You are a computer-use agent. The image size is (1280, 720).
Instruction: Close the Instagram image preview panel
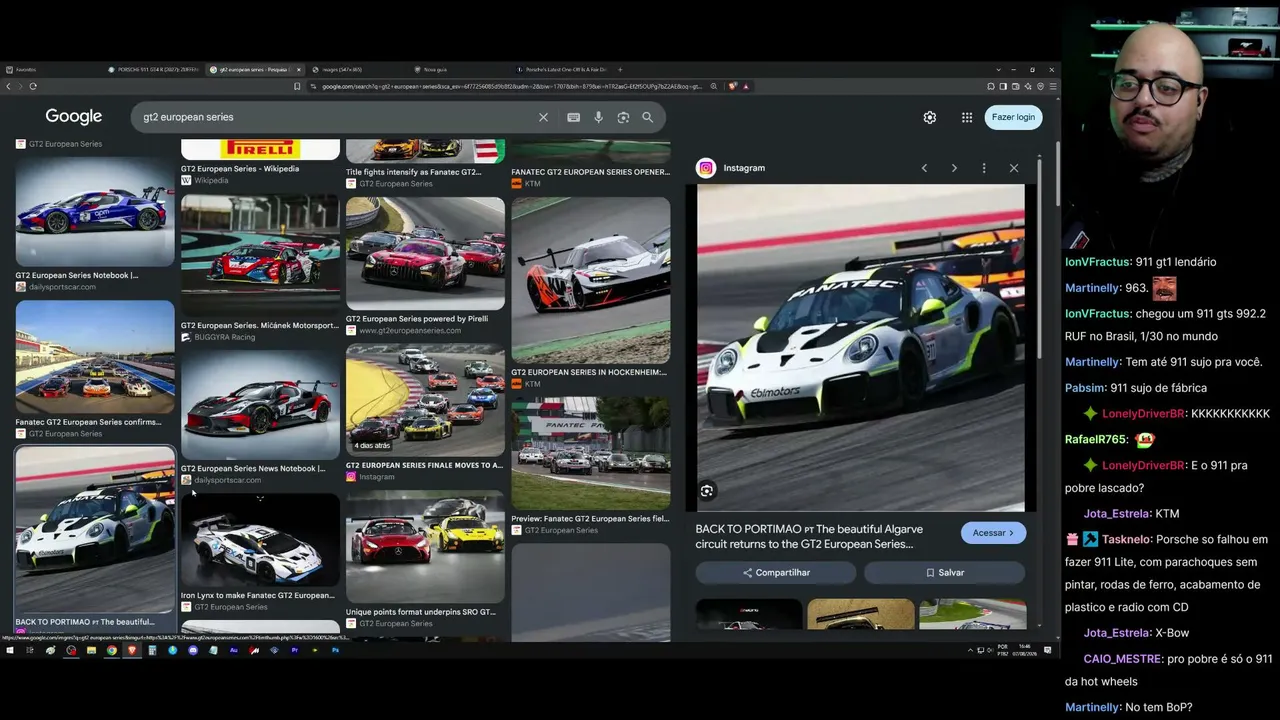[x=1014, y=168]
